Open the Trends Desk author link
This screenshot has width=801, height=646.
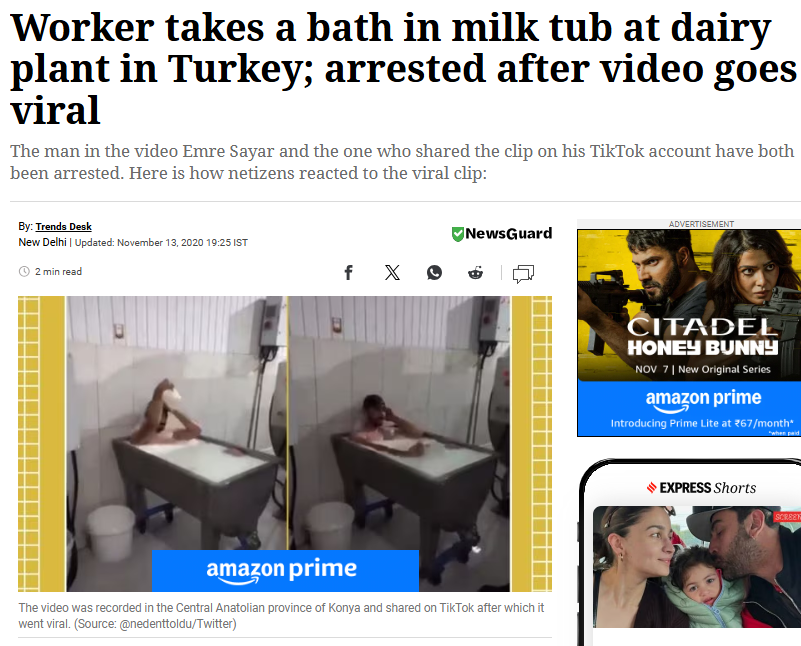[63, 226]
